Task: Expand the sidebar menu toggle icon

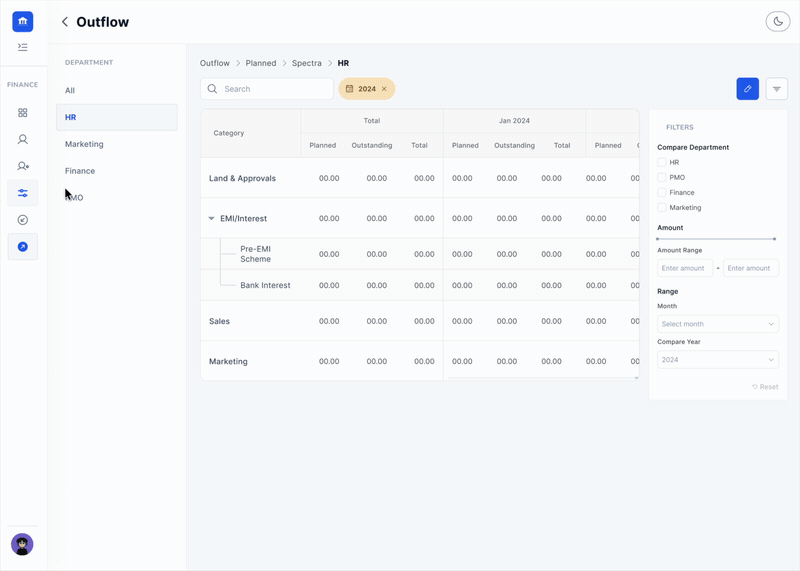Action: point(22,47)
